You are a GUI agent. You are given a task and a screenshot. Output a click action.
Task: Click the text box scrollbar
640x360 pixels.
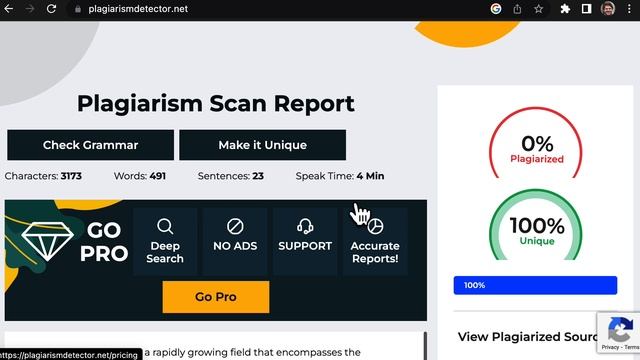pos(425,345)
